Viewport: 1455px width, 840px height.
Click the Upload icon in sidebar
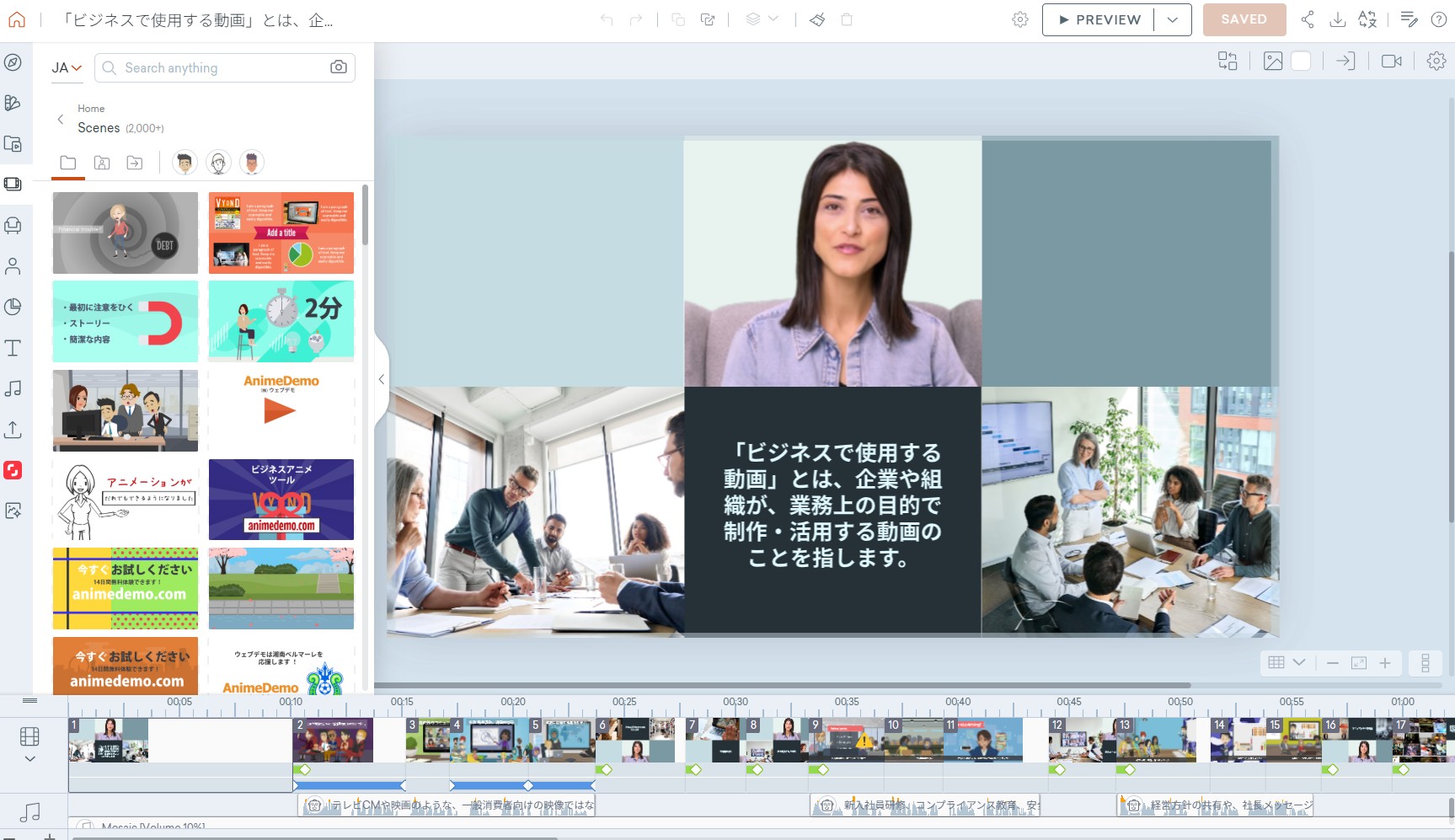(13, 430)
